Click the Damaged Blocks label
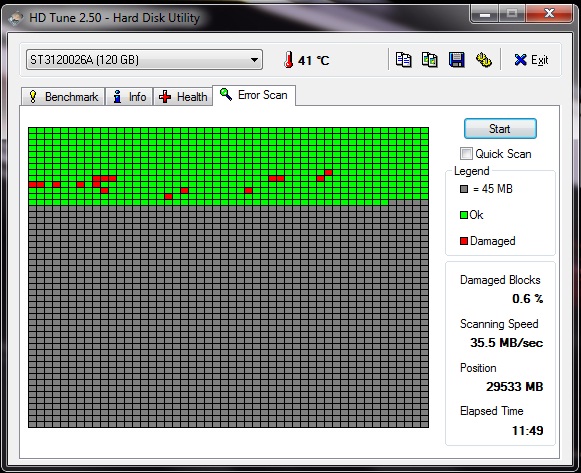This screenshot has width=581, height=473. (x=500, y=280)
